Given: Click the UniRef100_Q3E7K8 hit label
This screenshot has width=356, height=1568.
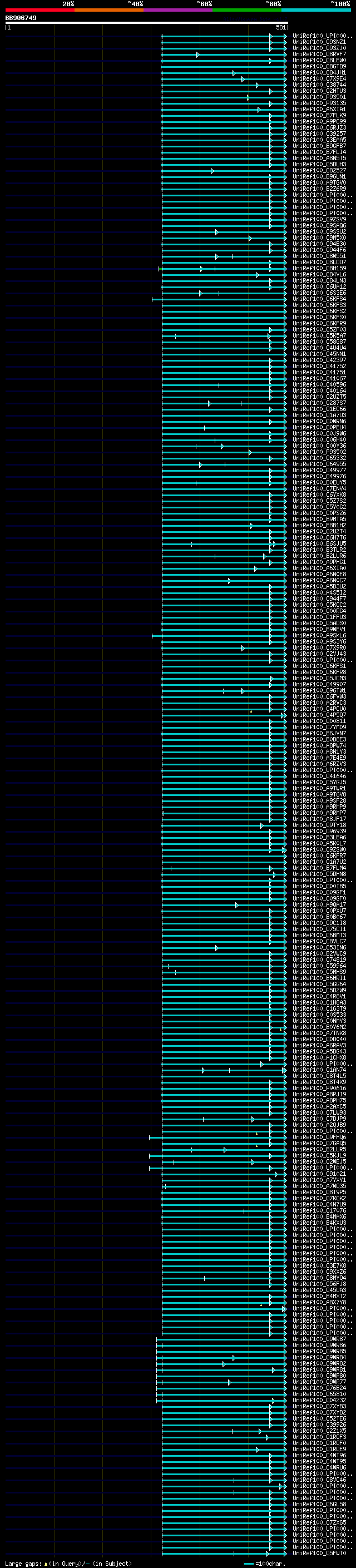Looking at the screenshot, I should 319,1266.
